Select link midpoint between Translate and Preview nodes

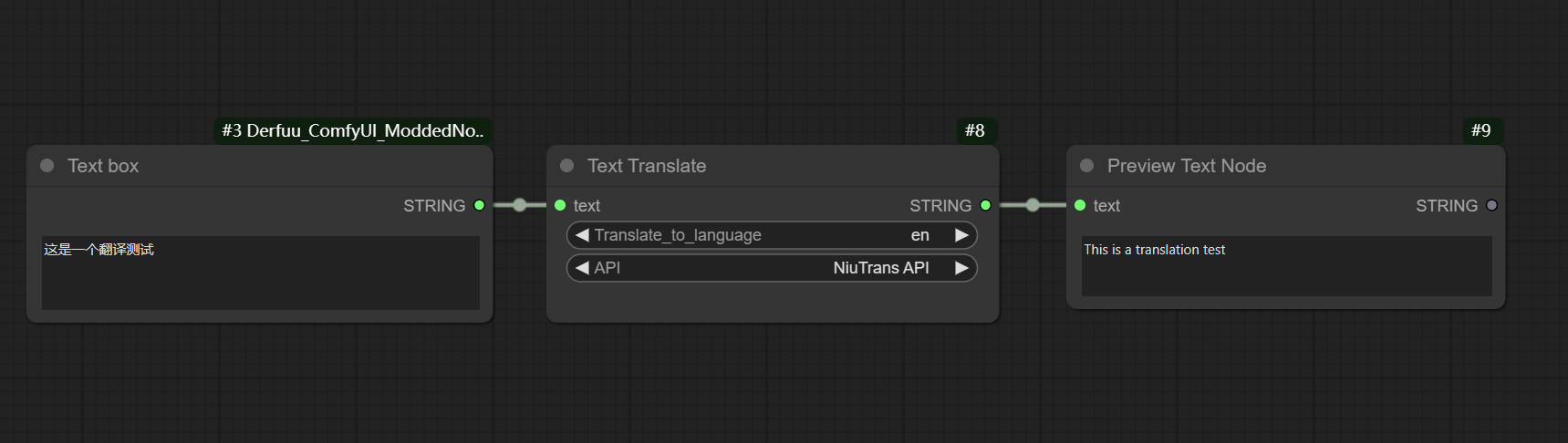coord(1033,205)
